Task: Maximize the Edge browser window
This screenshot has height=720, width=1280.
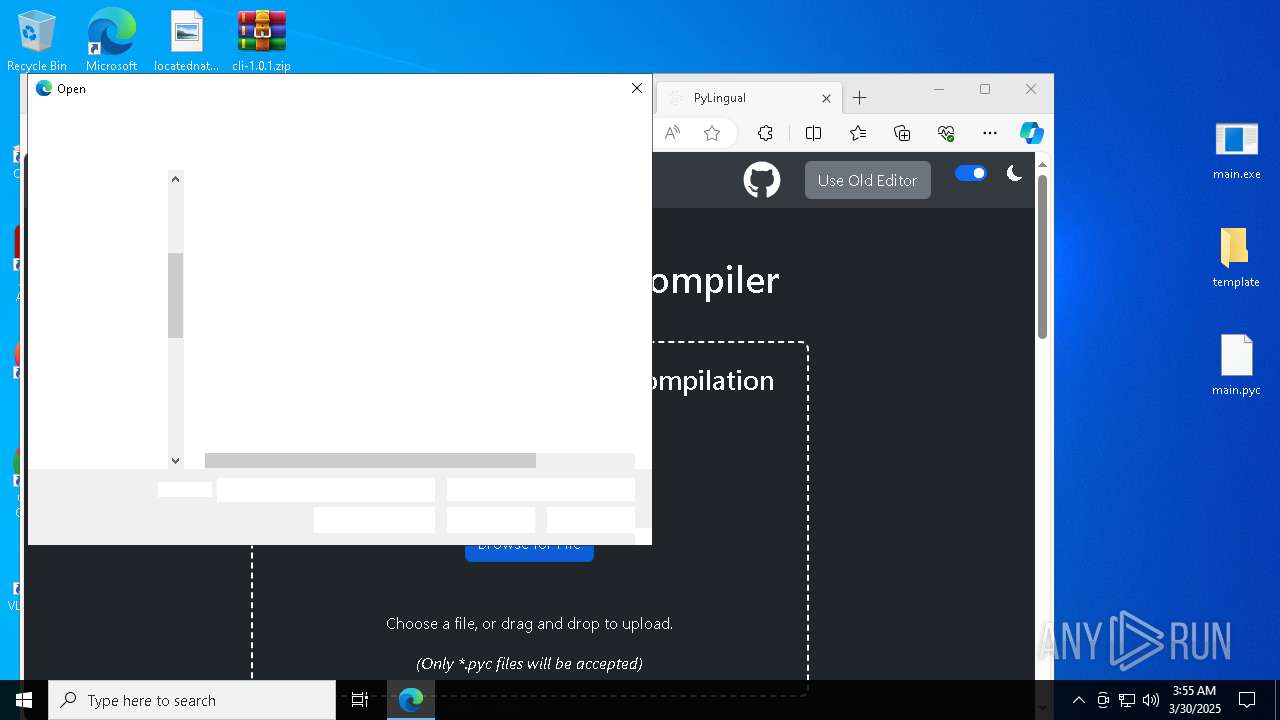Action: click(x=985, y=89)
